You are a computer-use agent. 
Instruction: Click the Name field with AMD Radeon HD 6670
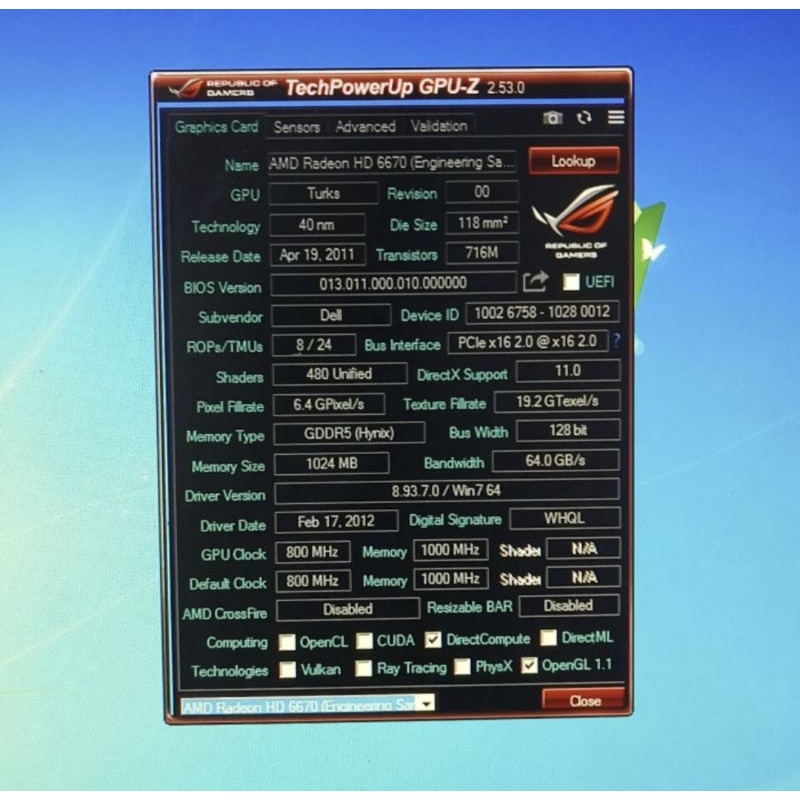[x=392, y=163]
